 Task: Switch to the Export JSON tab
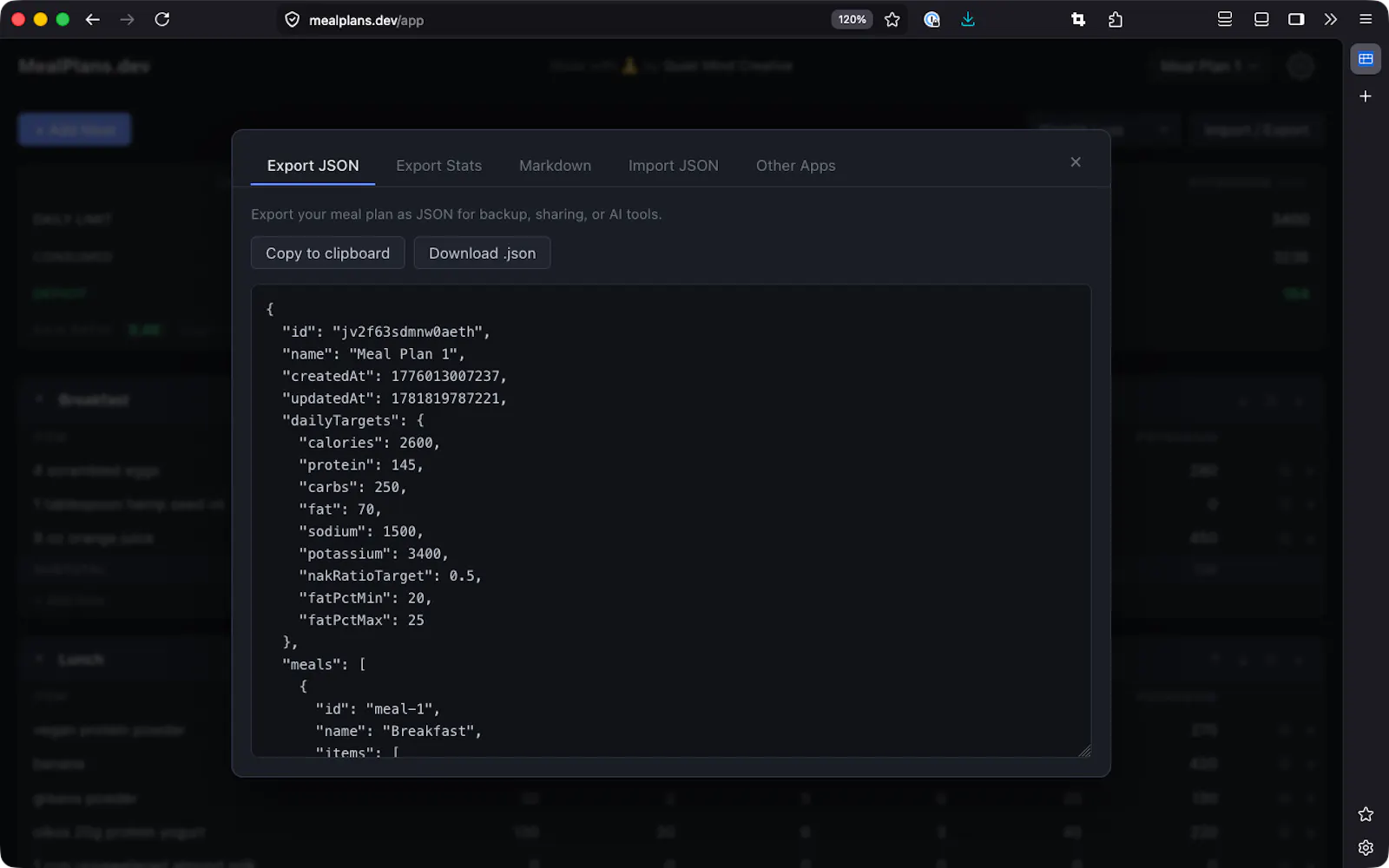coord(313,166)
